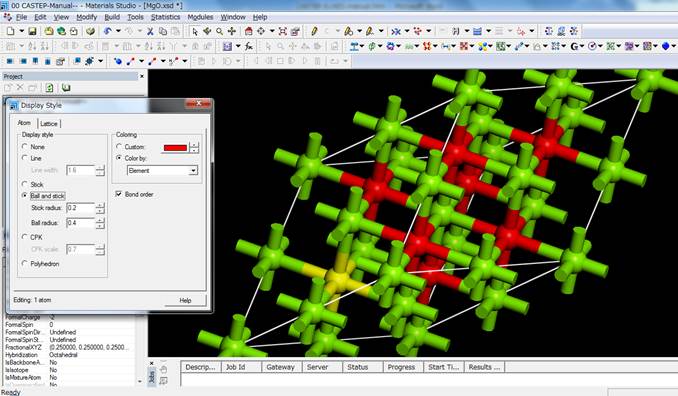Select the arrow selection tool

[195, 31]
